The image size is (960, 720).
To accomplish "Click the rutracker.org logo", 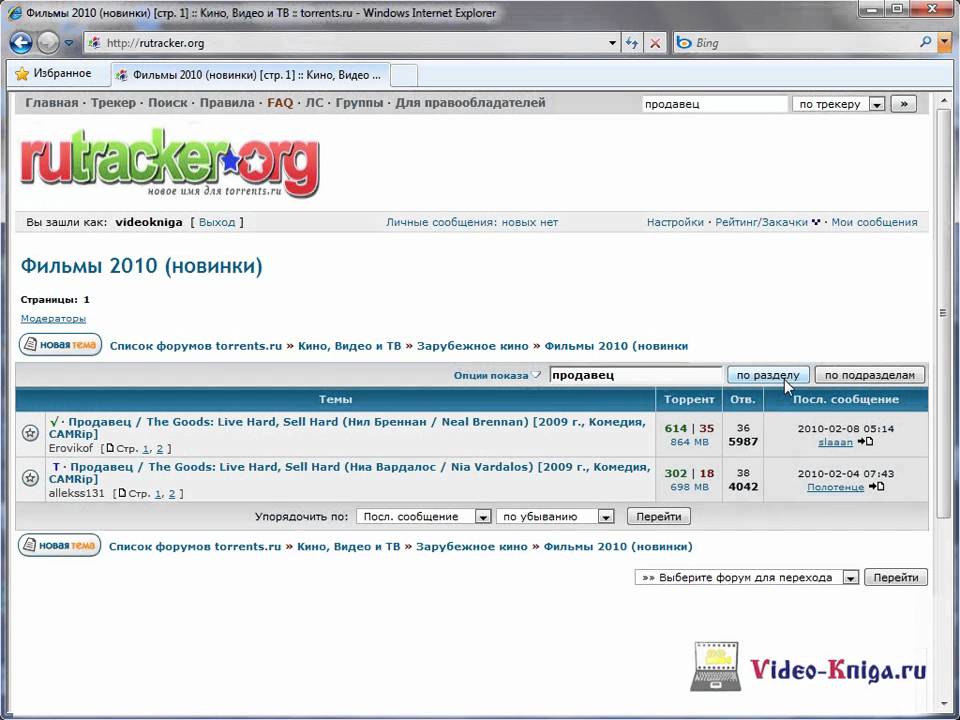I will coord(170,163).
